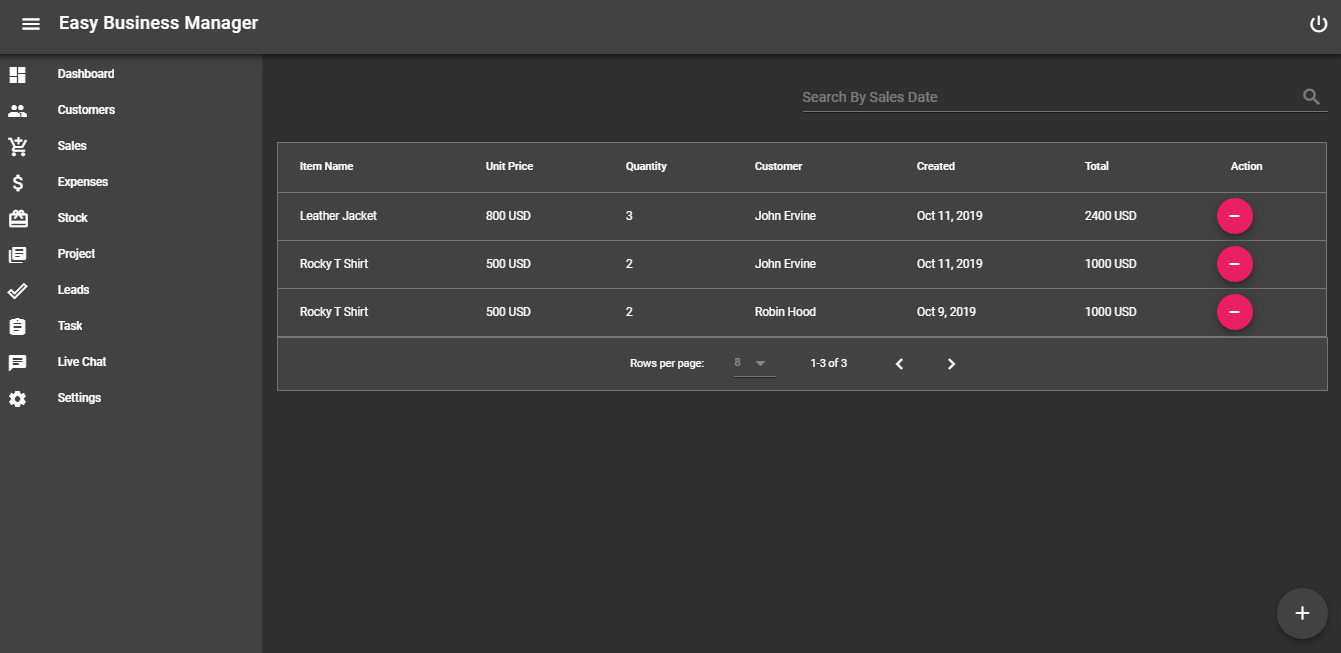The image size is (1341, 653).
Task: Remove Robin Hood's Rocky T Shirt sale
Action: 1235,311
